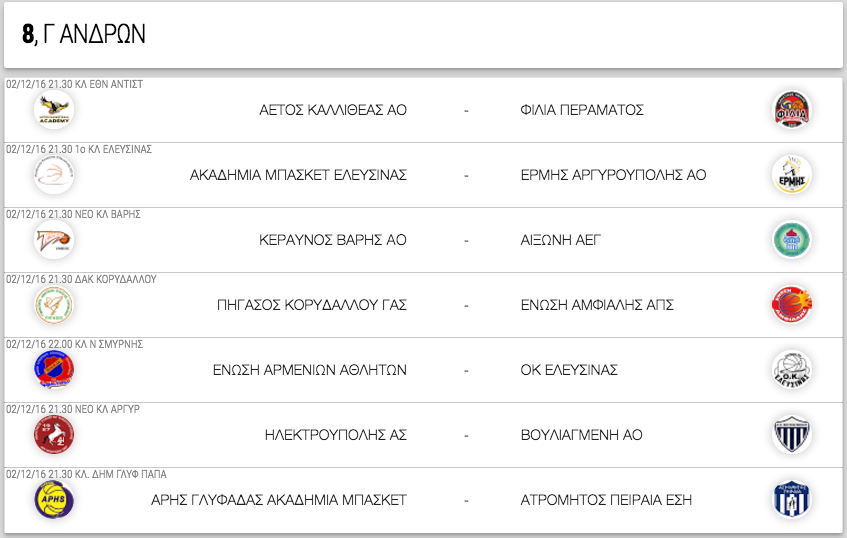Select the ΚΕΡΑΥΝΟΣ ΒΑΡΗΣ ΑΟ team name

pyautogui.click(x=333, y=240)
